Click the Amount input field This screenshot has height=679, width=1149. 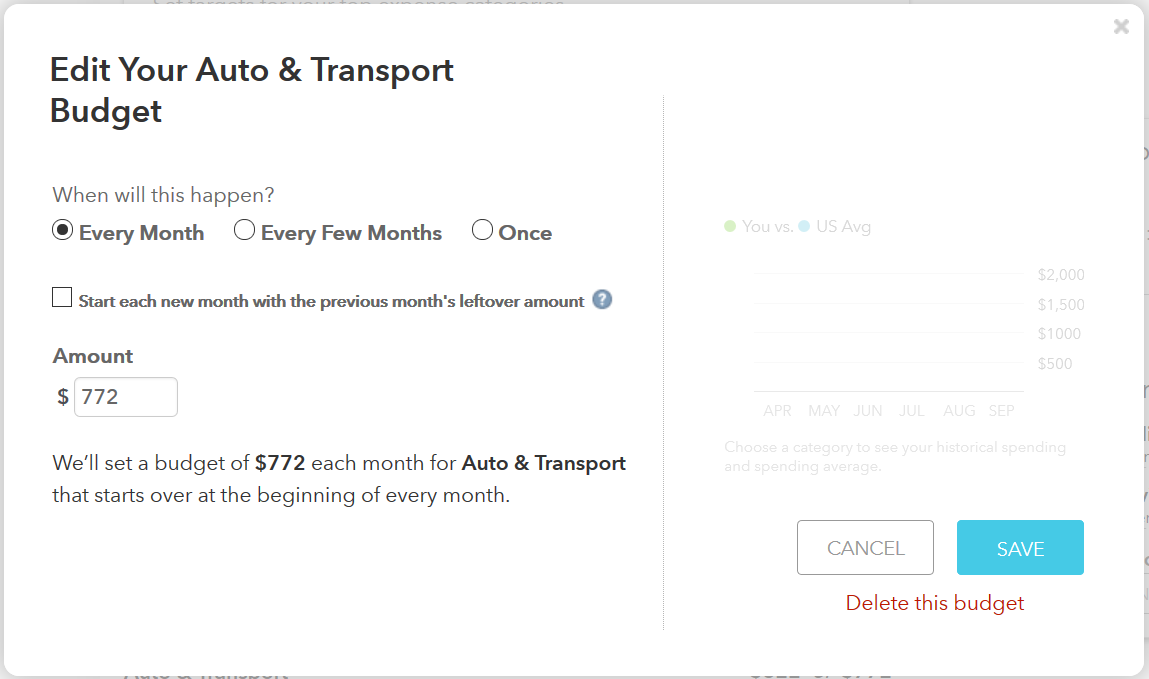[126, 397]
